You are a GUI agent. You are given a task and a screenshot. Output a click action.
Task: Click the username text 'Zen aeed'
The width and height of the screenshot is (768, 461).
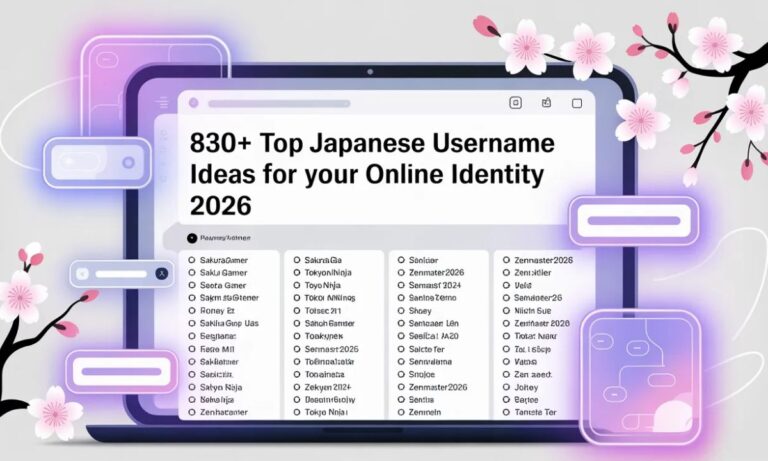click(x=533, y=374)
